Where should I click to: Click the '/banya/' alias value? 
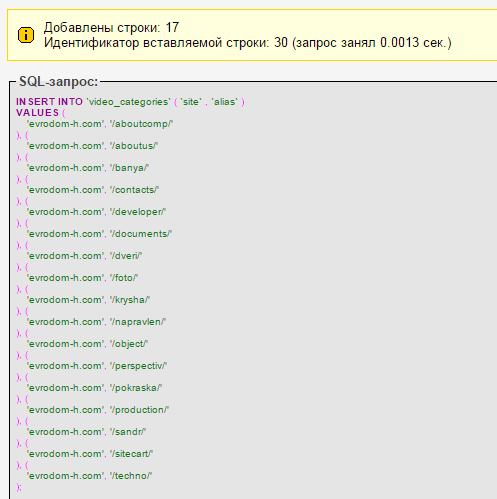pos(129,168)
